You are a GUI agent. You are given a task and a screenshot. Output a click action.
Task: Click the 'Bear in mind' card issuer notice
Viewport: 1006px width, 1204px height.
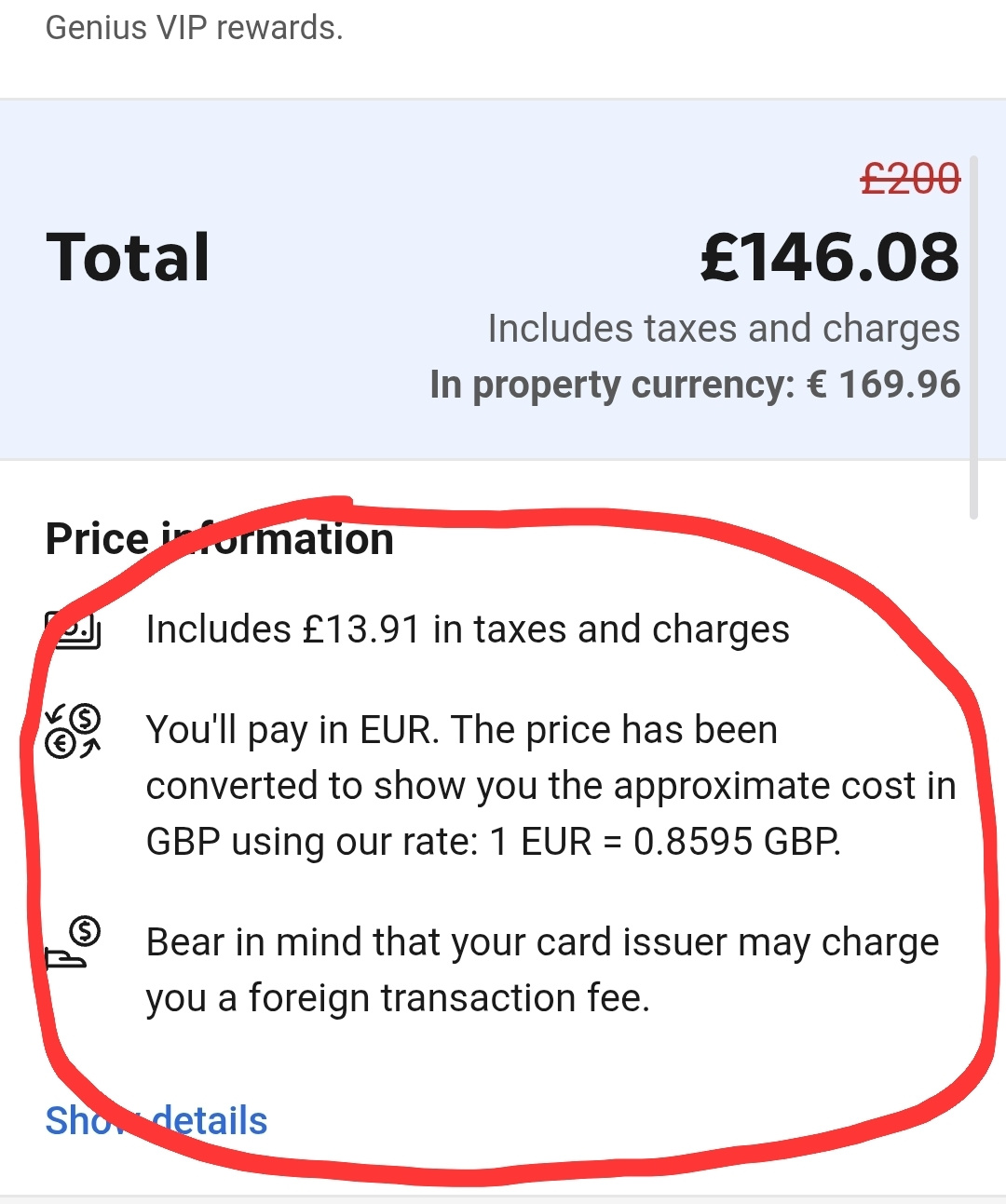[x=543, y=970]
